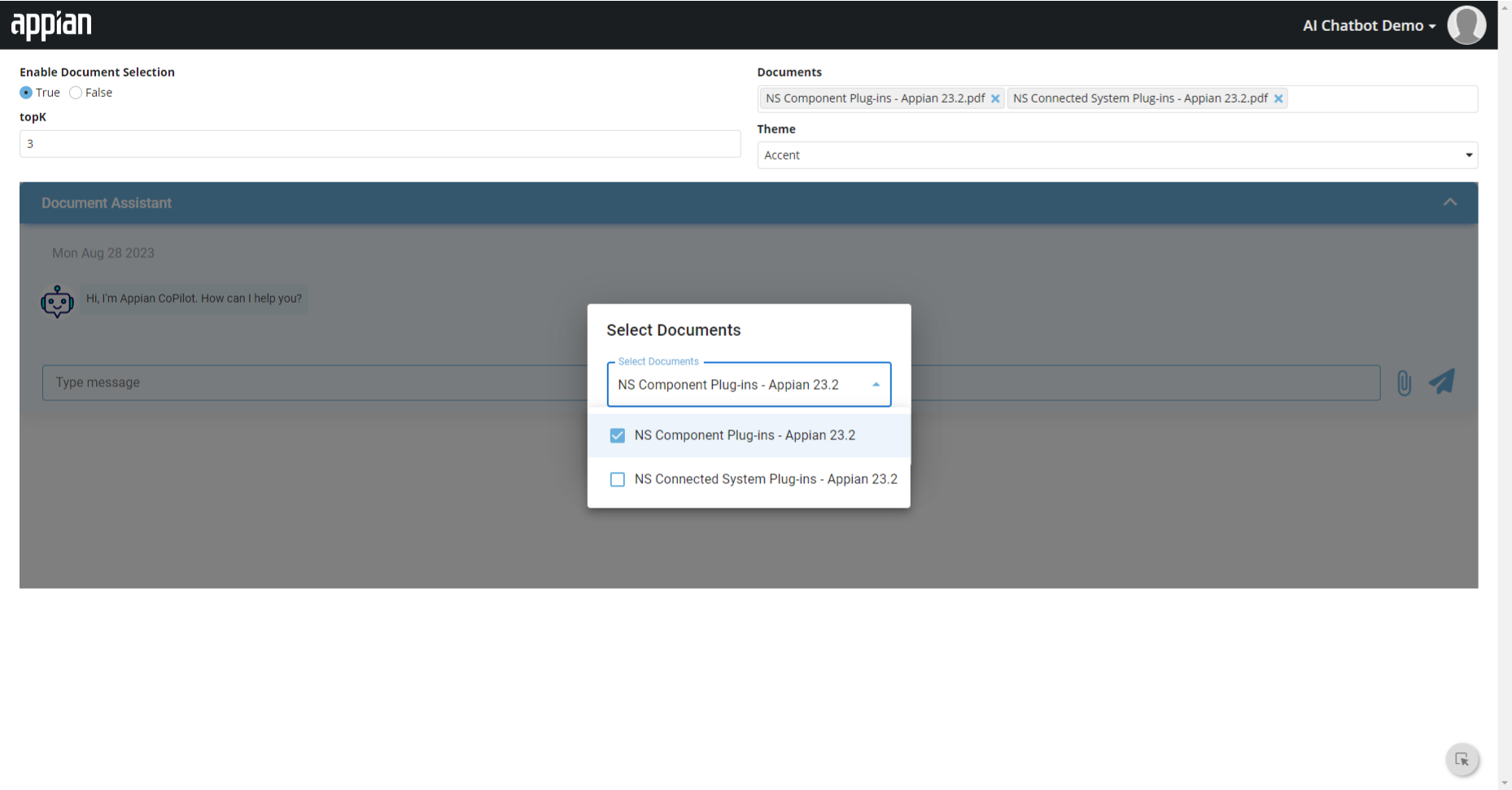The width and height of the screenshot is (1512, 790).
Task: Click the attachment paperclip icon
Action: [1403, 382]
